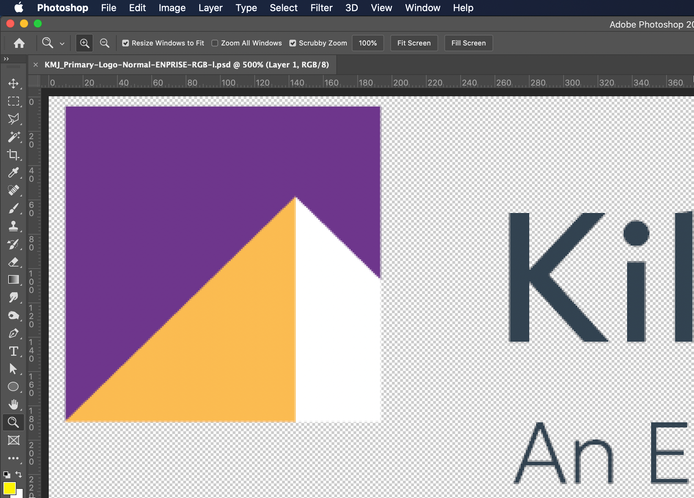Viewport: 694px width, 498px height.
Task: Open the File menu
Action: point(108,8)
